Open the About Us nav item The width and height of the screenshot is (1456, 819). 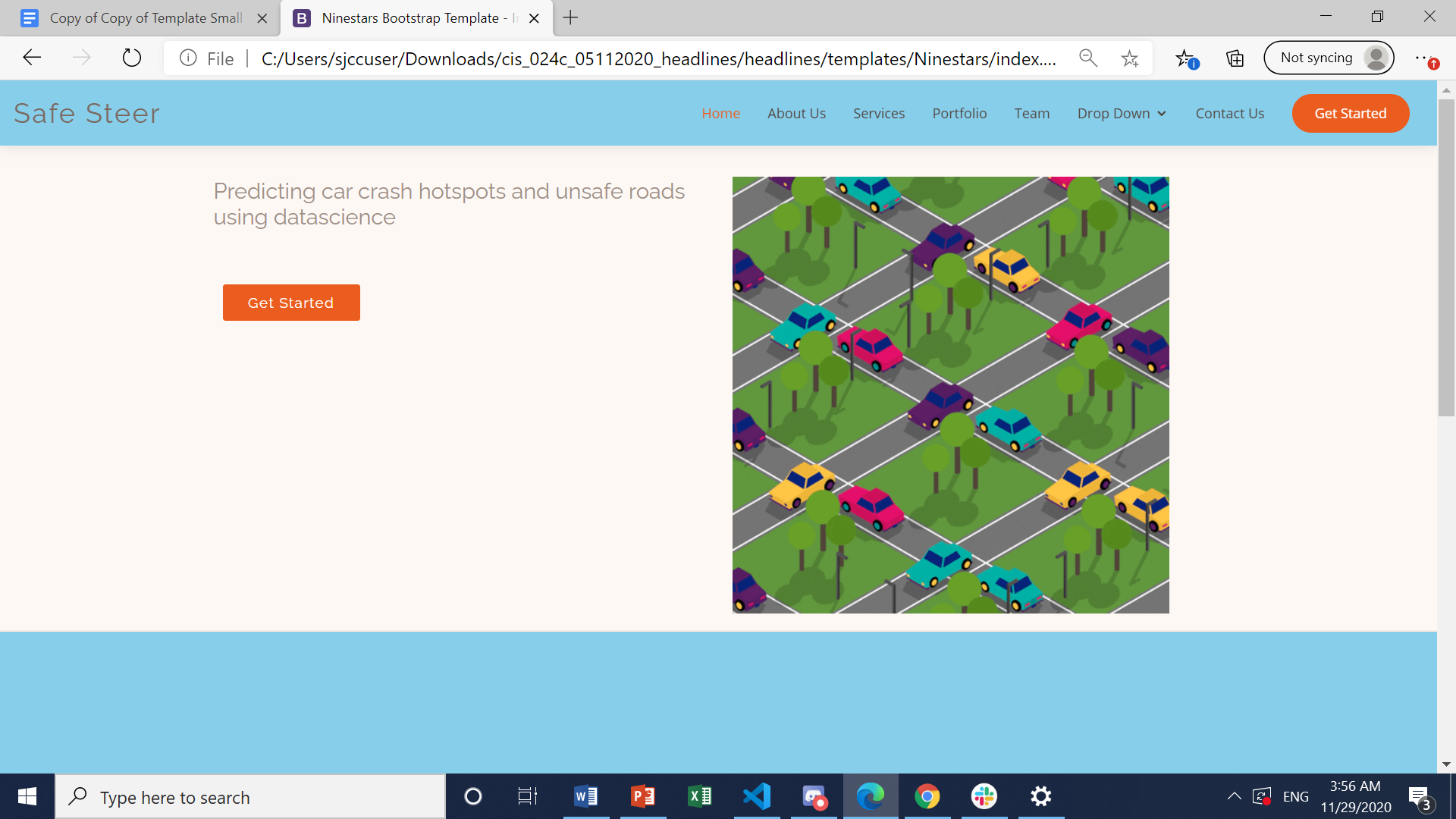[796, 114]
